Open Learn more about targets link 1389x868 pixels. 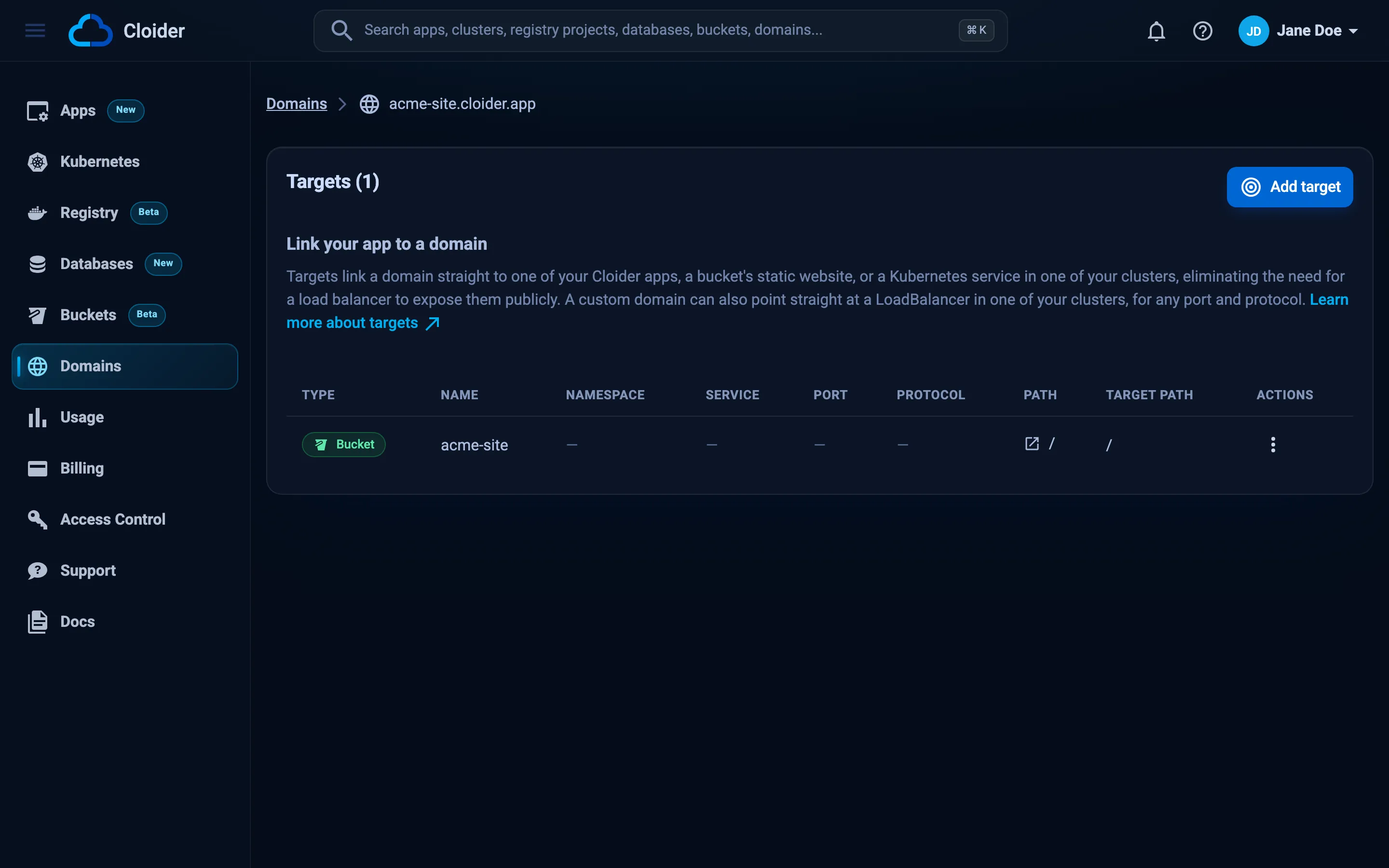(x=363, y=323)
